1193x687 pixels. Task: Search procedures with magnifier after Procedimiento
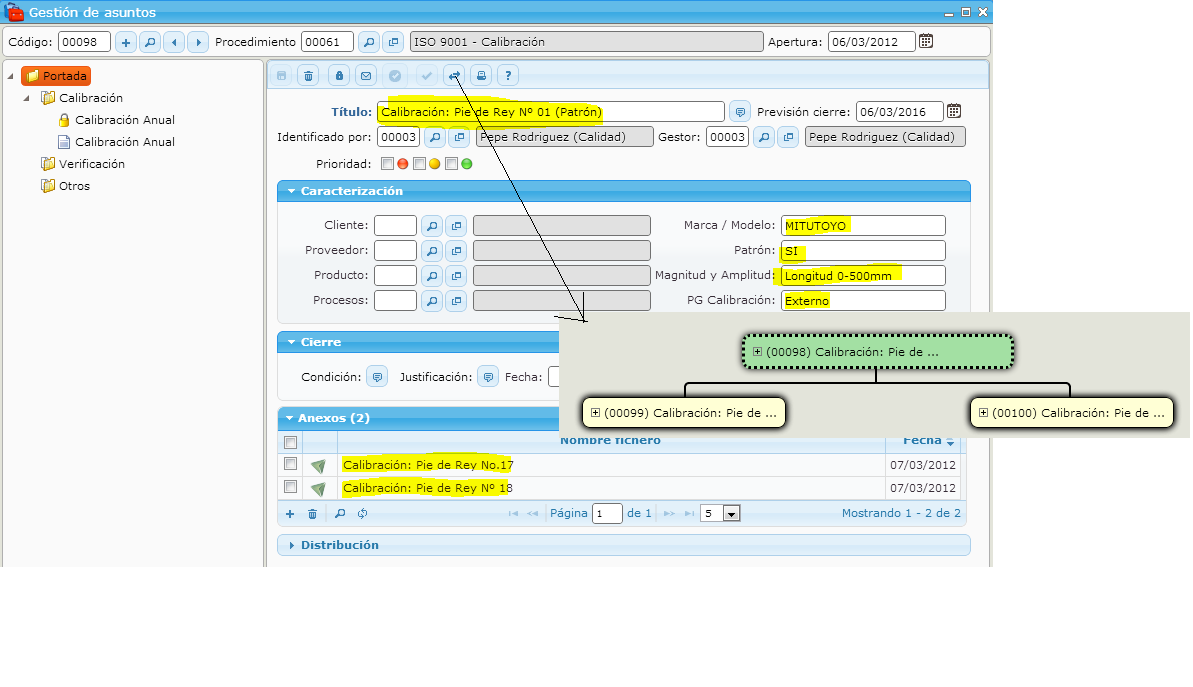pos(369,42)
